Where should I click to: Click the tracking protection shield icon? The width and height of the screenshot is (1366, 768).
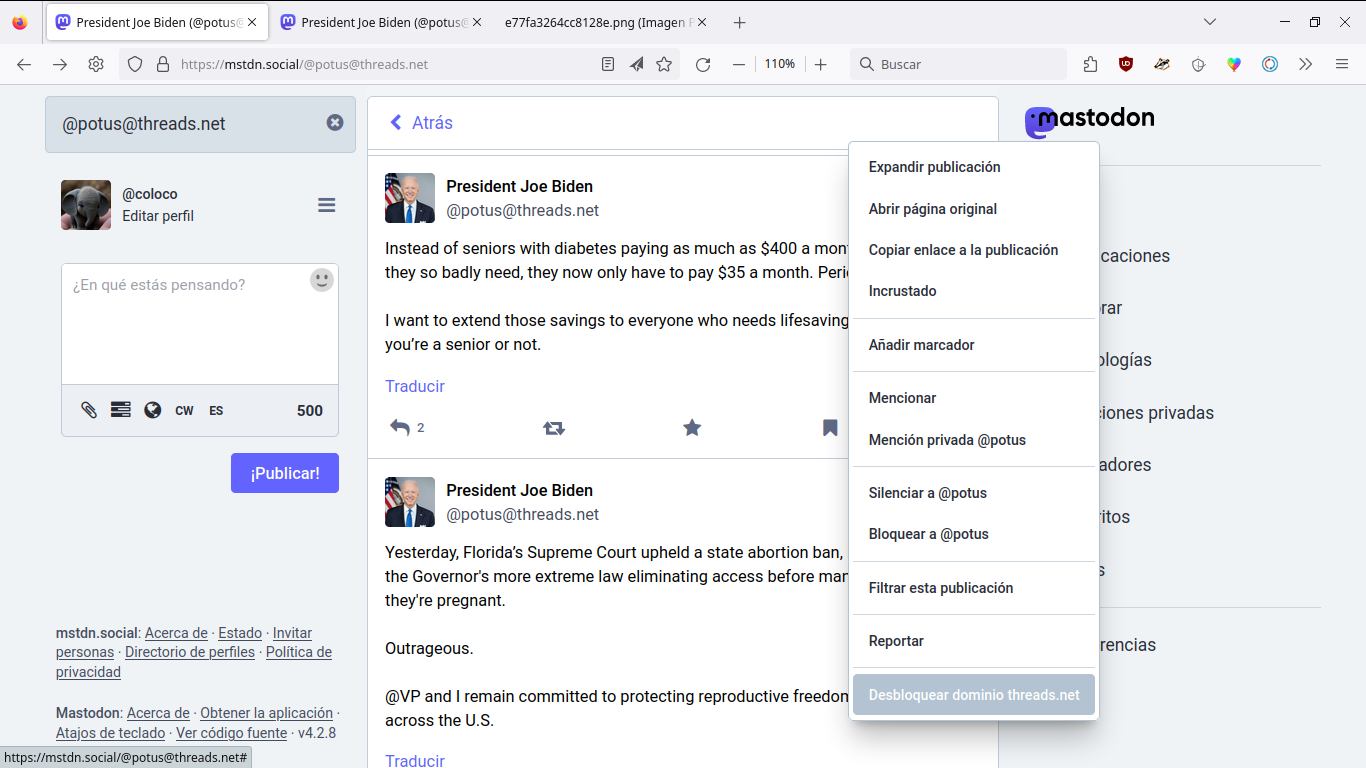[135, 64]
